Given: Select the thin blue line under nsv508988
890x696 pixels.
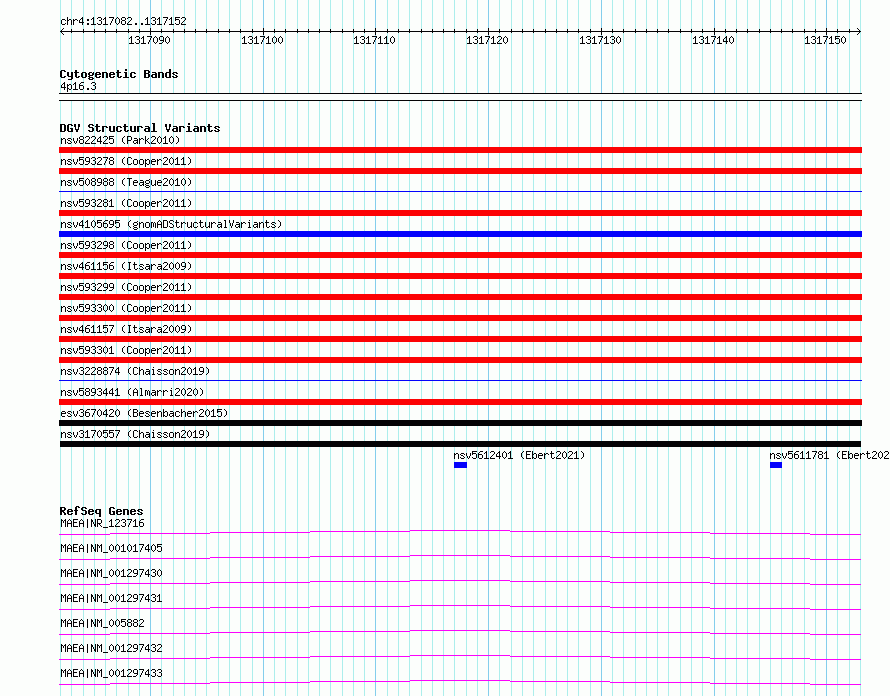Looking at the screenshot, I should coord(460,191).
